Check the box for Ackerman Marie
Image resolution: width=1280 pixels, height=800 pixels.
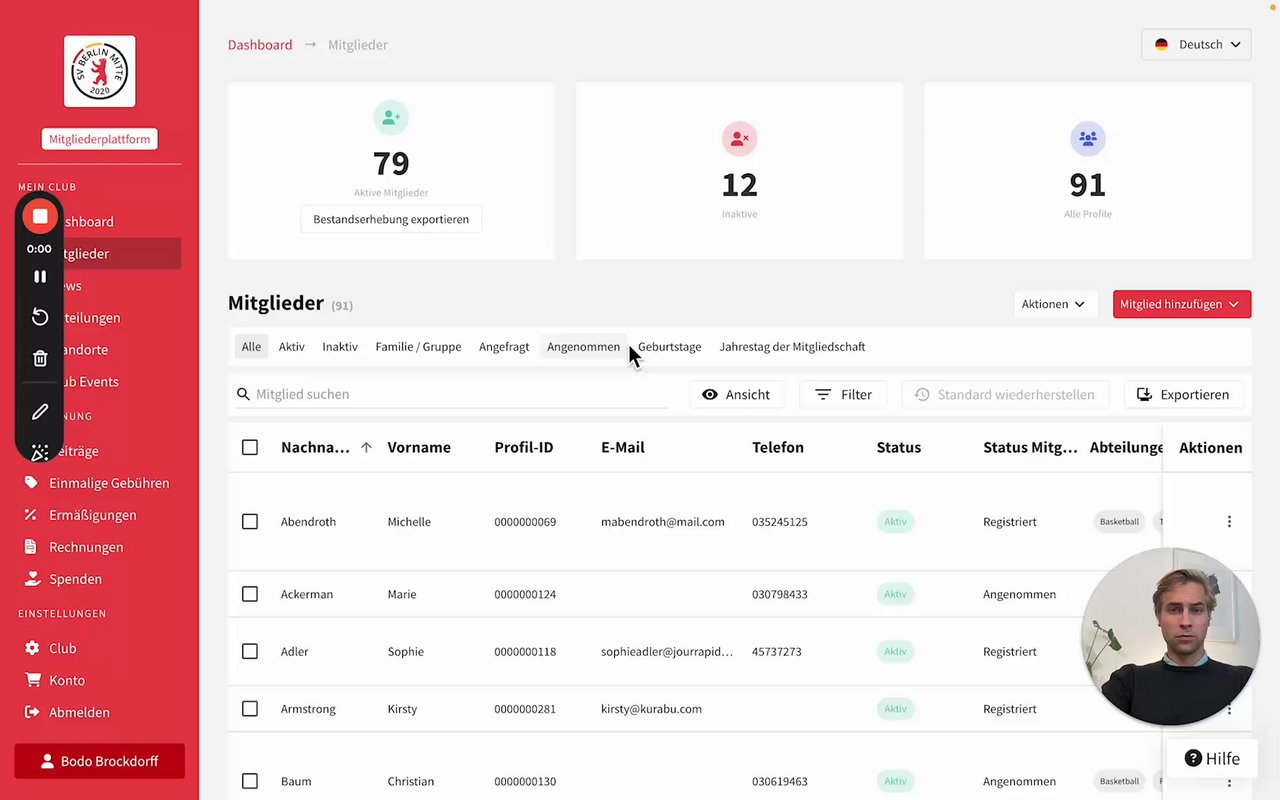[250, 594]
